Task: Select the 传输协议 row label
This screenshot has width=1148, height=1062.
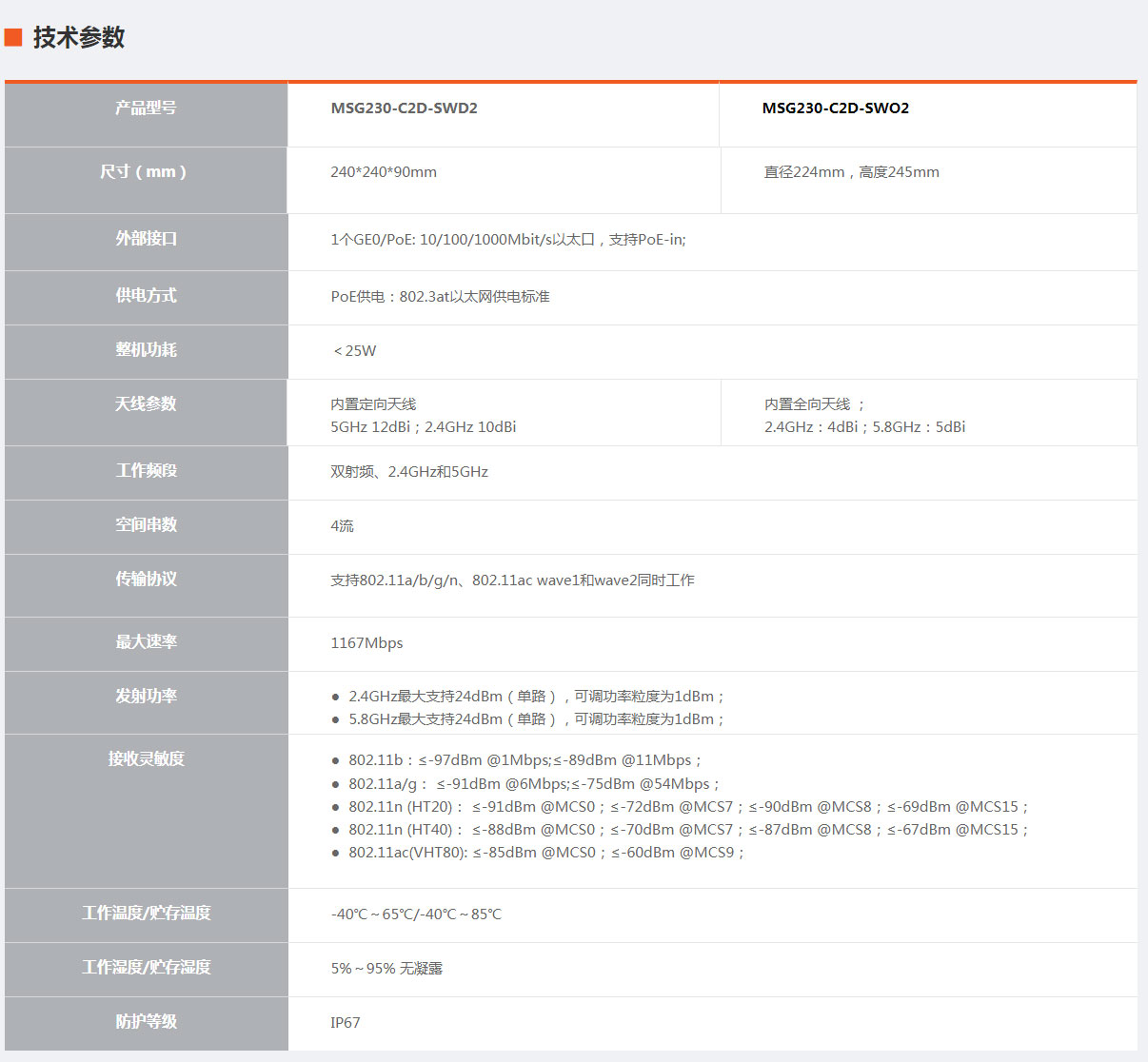Action: [146, 580]
